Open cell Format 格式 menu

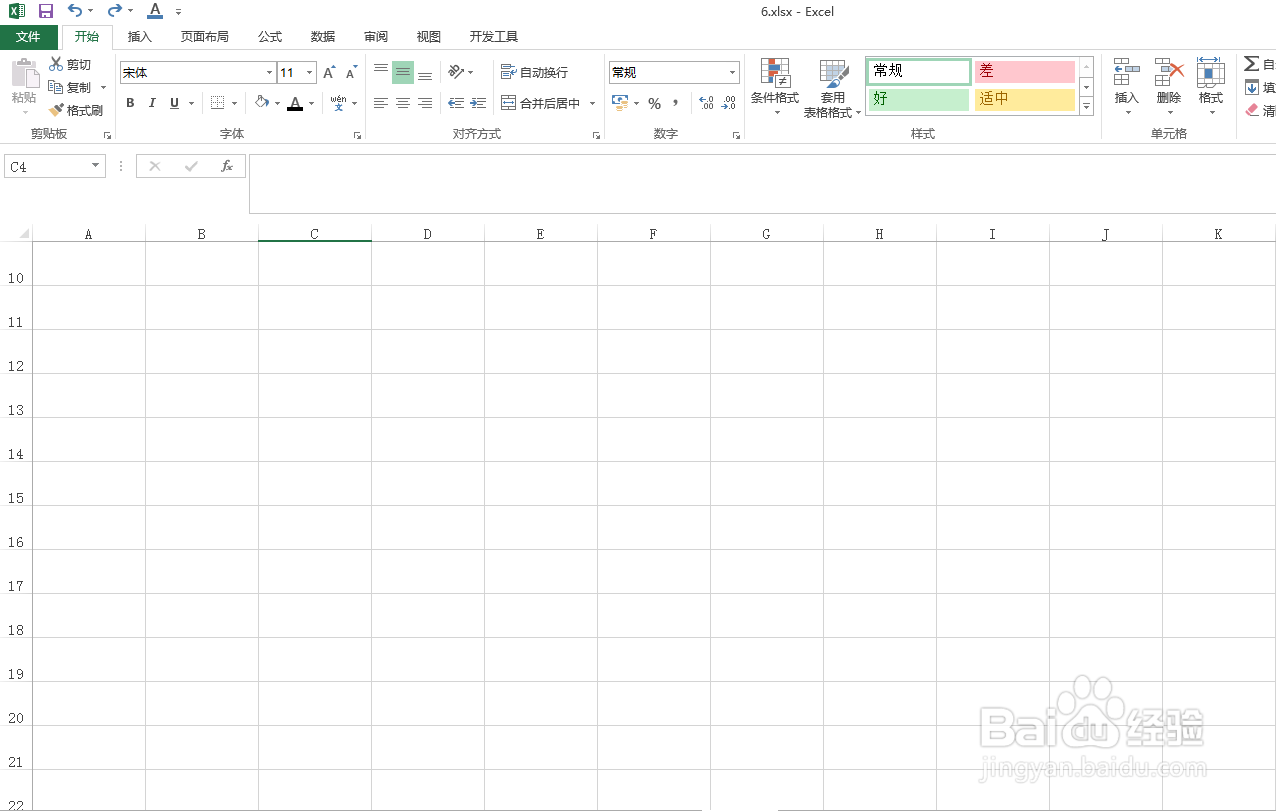(x=1211, y=85)
